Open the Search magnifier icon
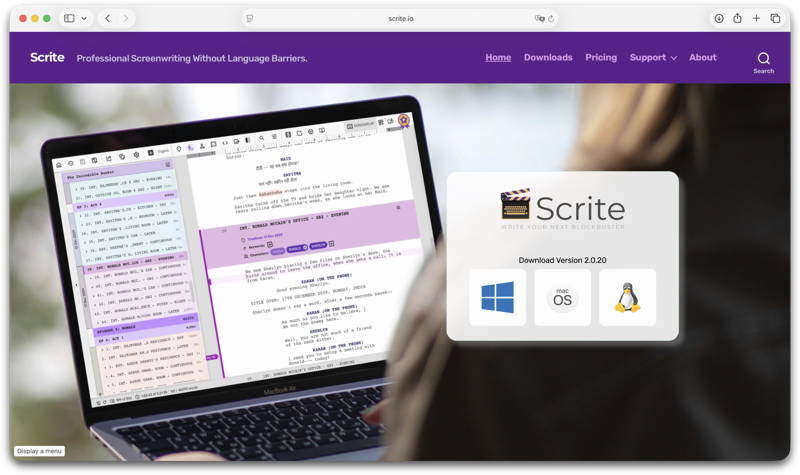The width and height of the screenshot is (800, 475). click(763, 58)
